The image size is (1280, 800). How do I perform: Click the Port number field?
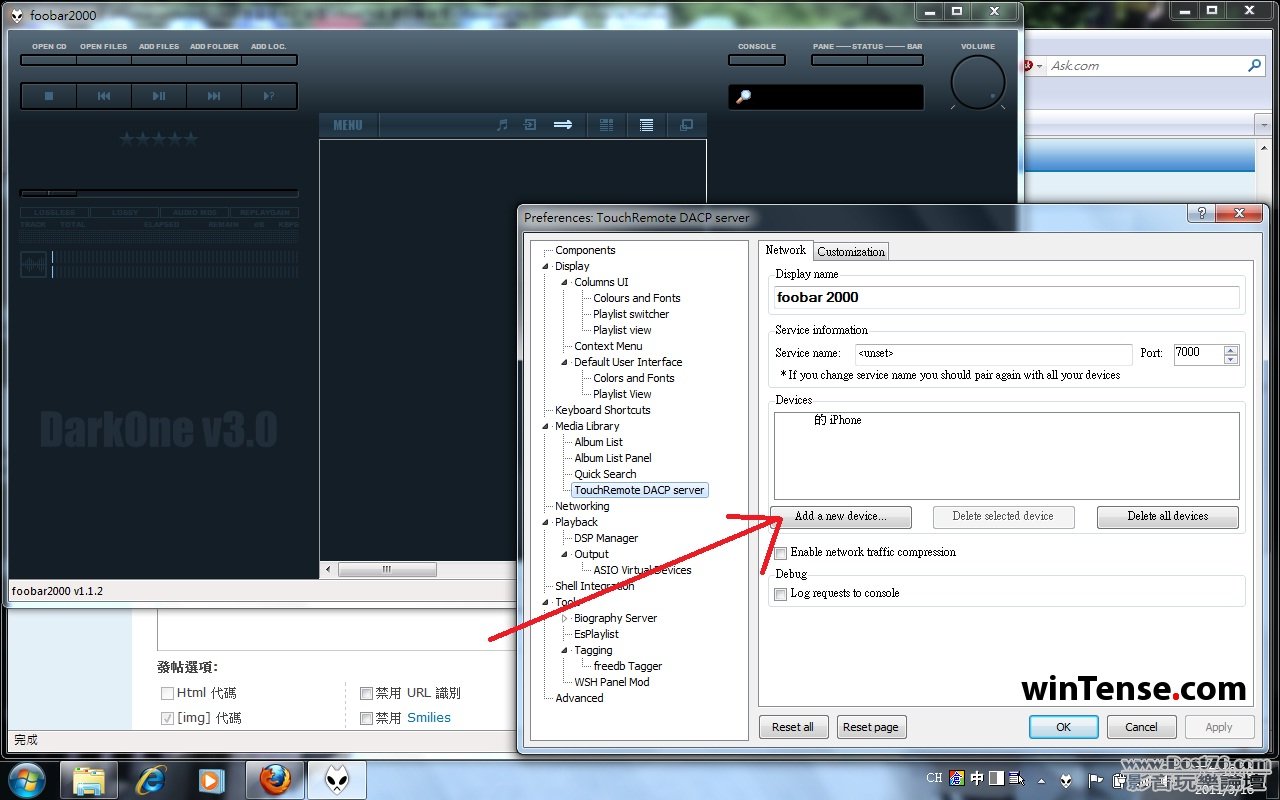click(1197, 353)
